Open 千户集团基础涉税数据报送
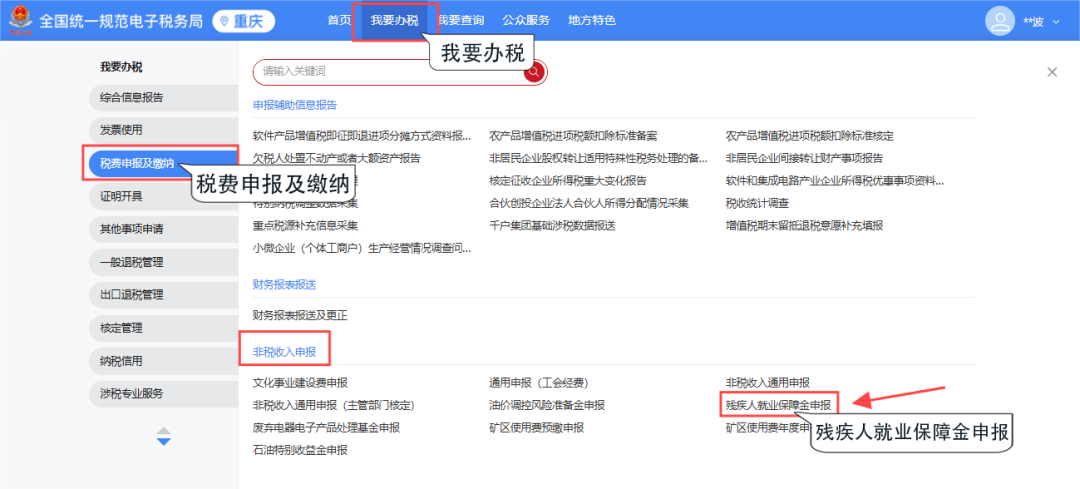Viewport: 1080px width, 489px height. [552, 225]
